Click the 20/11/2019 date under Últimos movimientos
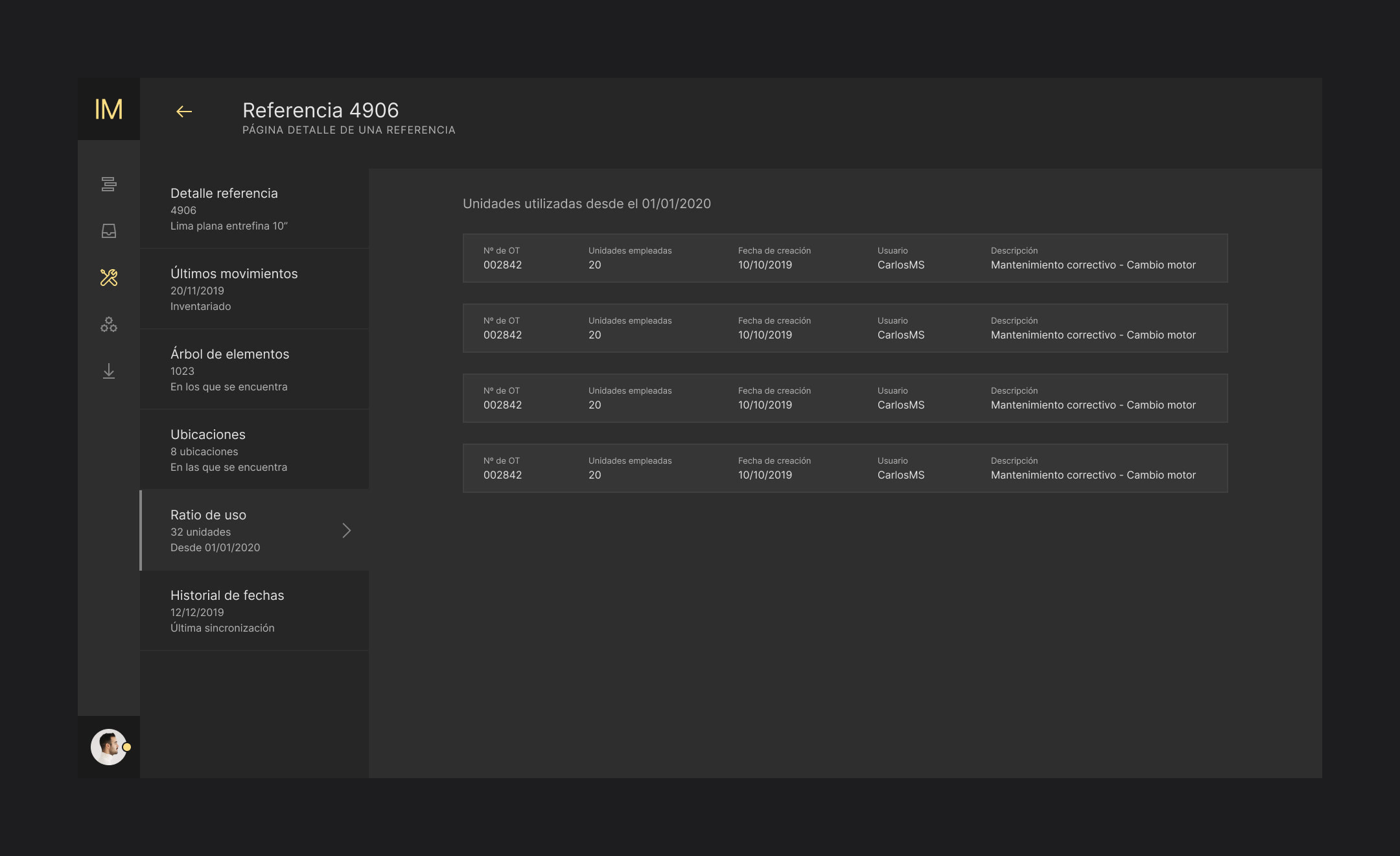The image size is (1400, 856). click(x=197, y=291)
